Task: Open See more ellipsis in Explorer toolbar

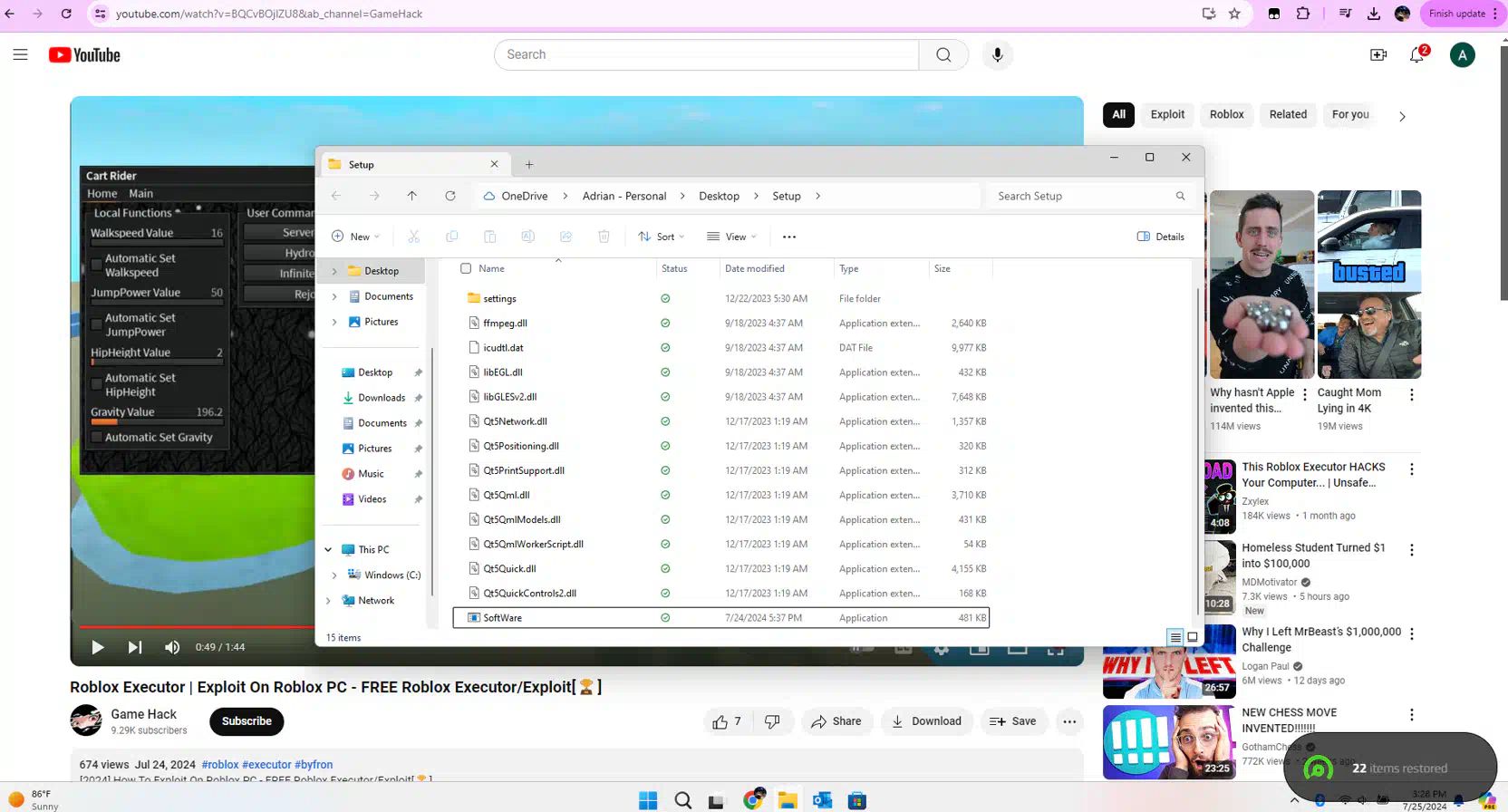Action: [789, 237]
